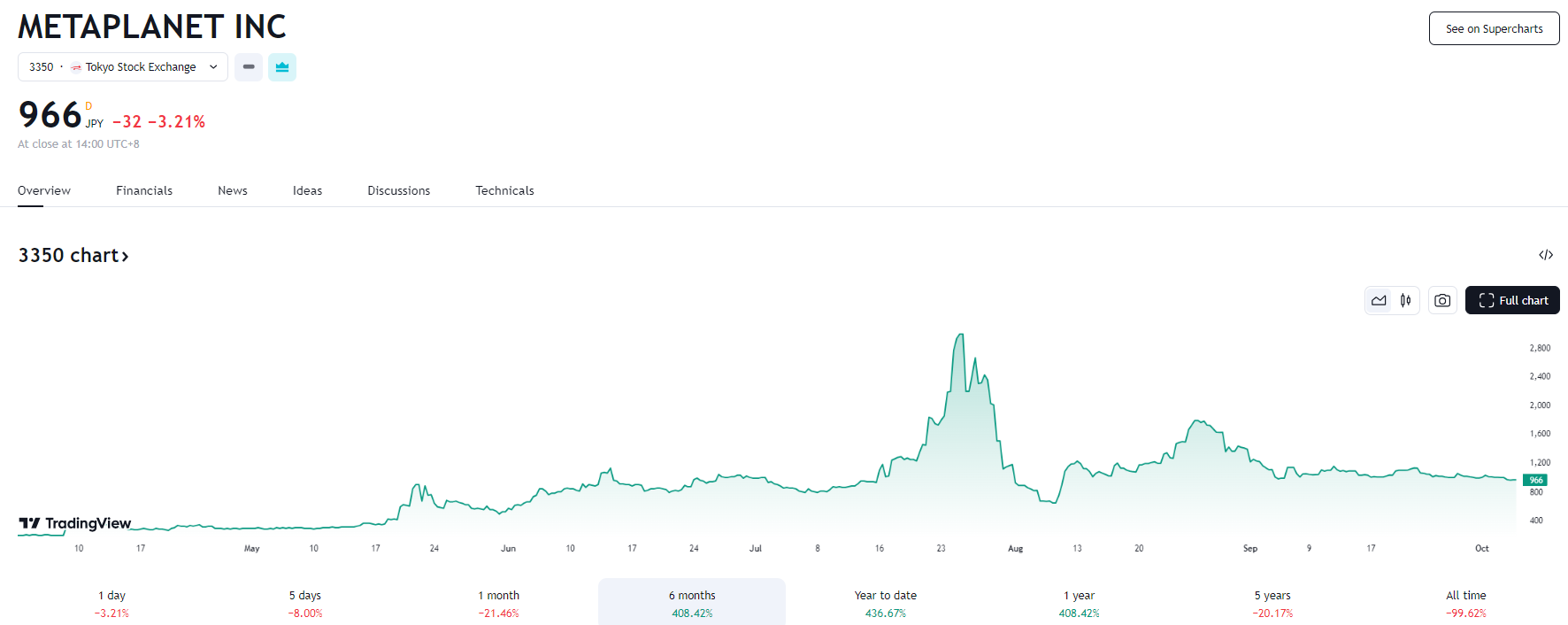1568x625 pixels.
Task: Click the Aug label on the time axis
Action: [1015, 549]
